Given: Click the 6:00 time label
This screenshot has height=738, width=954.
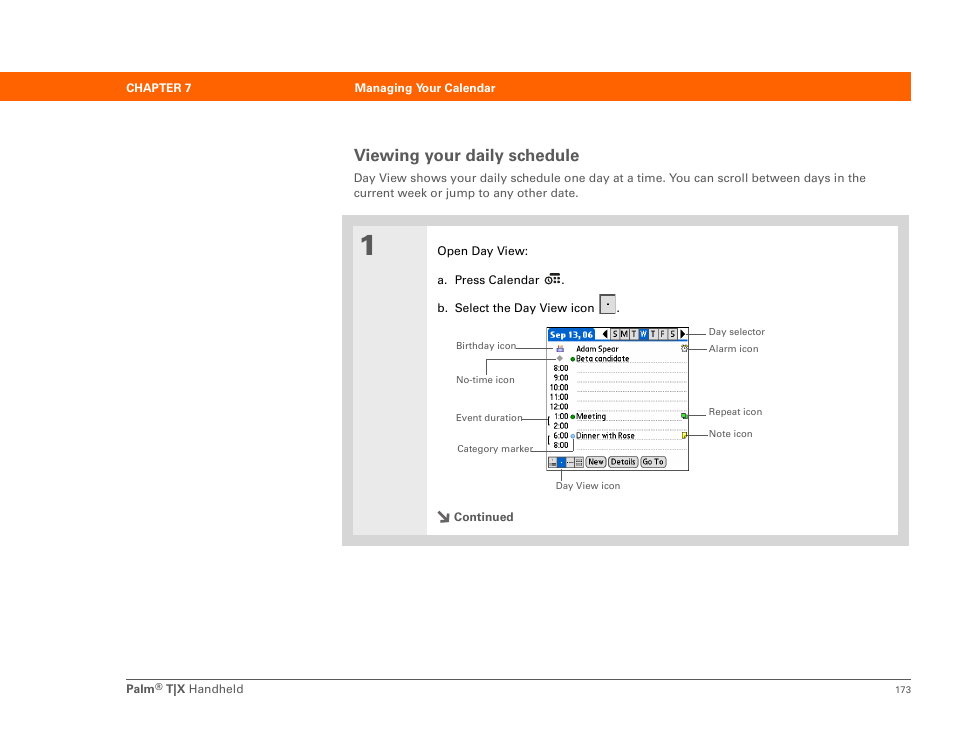Looking at the screenshot, I should (561, 436).
